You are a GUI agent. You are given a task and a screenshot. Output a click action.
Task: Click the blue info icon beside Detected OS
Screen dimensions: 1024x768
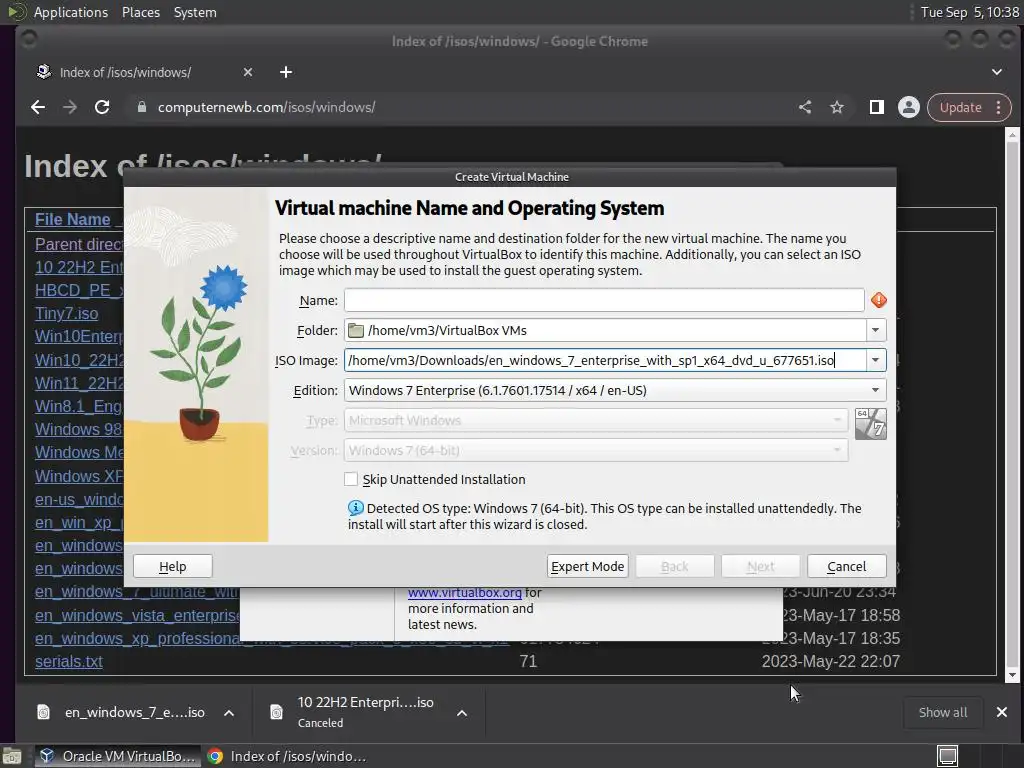(x=355, y=508)
